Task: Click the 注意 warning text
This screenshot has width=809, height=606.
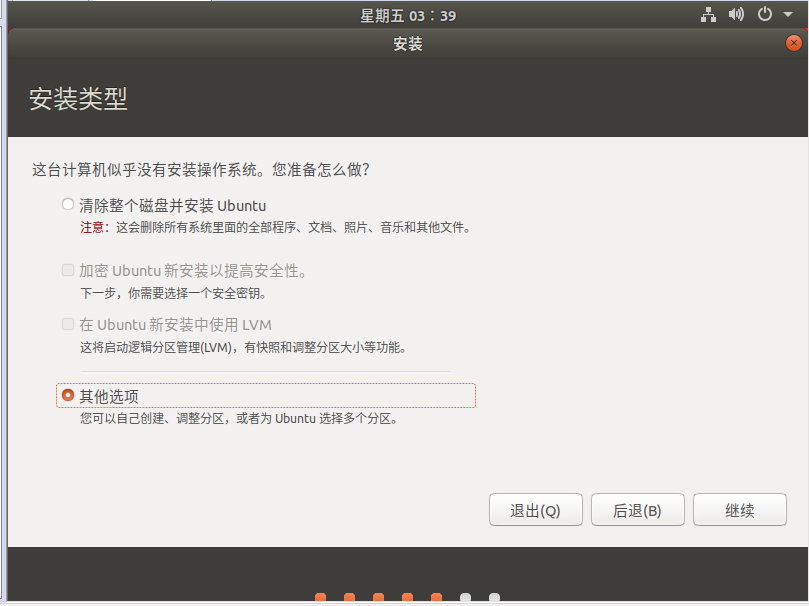Action: [x=94, y=227]
